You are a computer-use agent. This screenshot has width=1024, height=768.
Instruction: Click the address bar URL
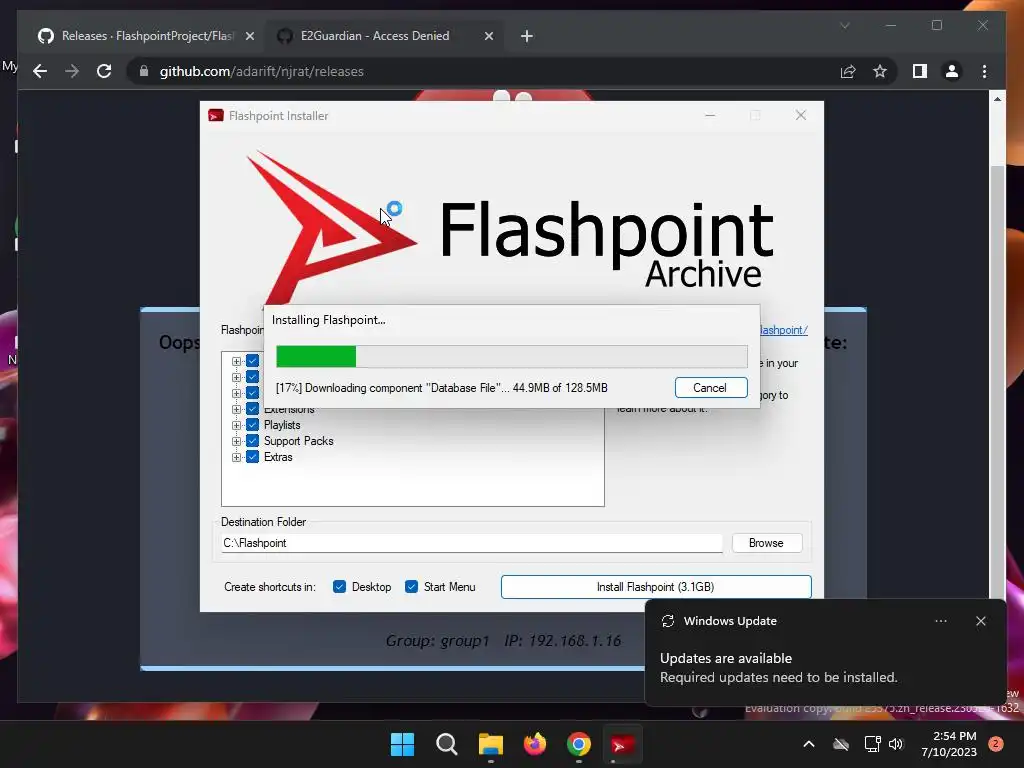[x=261, y=71]
